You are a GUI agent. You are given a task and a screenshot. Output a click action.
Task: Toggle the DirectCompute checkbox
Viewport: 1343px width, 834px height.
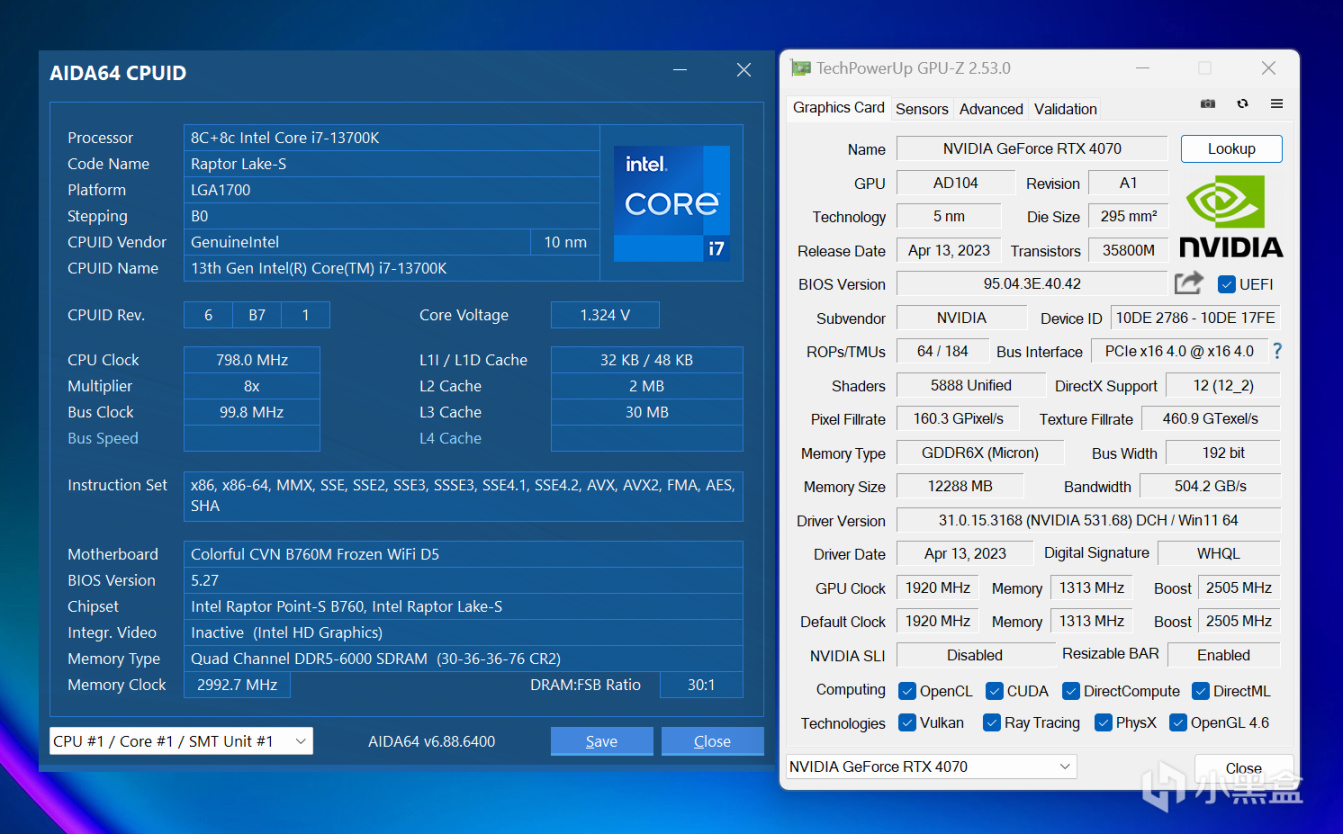[1071, 691]
